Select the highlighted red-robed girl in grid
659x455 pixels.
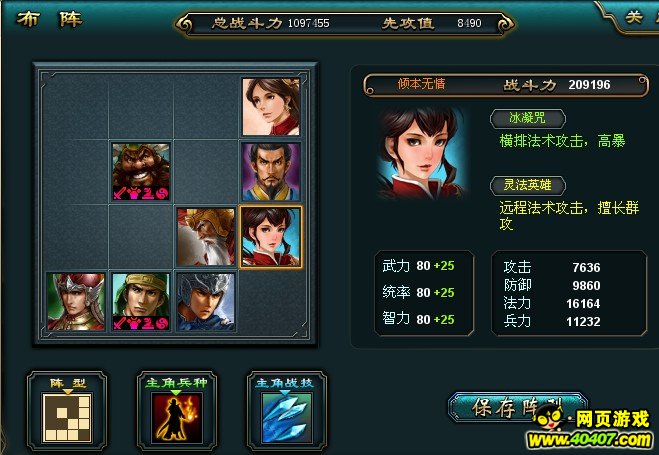[271, 237]
